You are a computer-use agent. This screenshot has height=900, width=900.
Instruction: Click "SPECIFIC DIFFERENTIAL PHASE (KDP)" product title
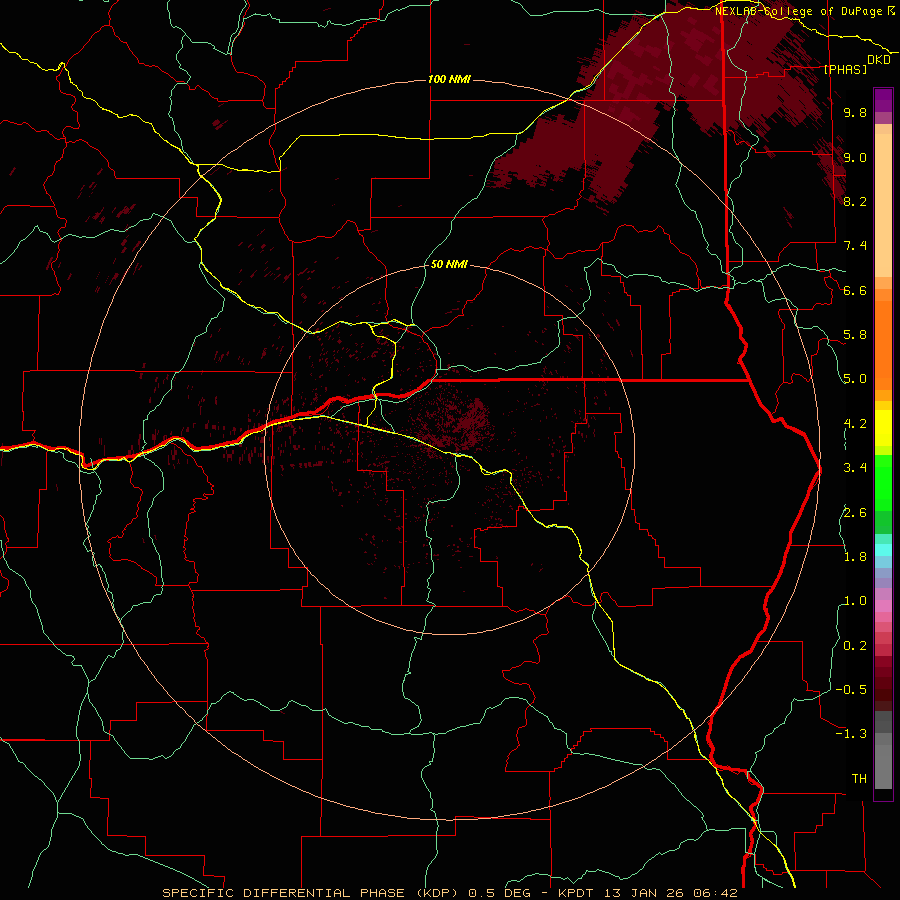(312, 893)
